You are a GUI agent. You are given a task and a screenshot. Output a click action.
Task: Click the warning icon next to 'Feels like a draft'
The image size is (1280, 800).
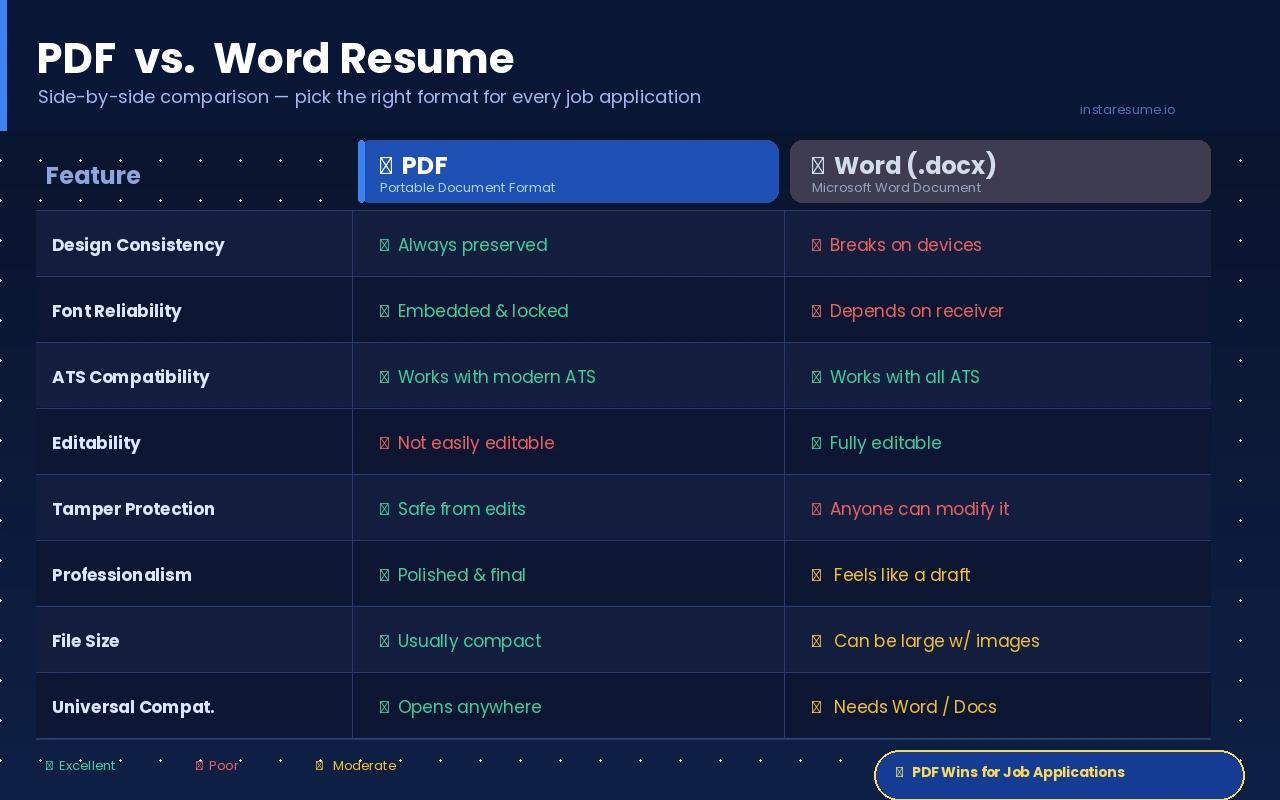point(815,575)
